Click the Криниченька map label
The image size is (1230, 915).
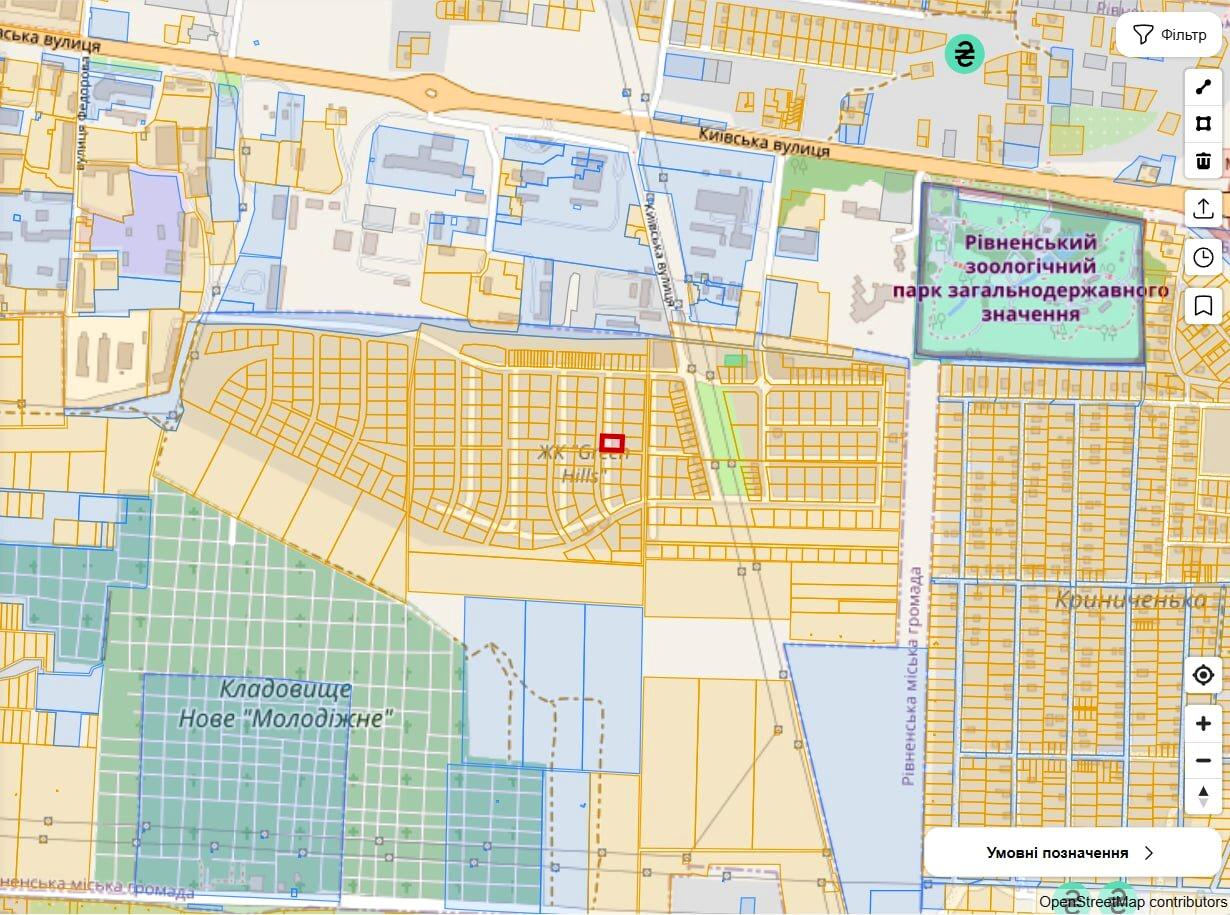[x=1131, y=600]
